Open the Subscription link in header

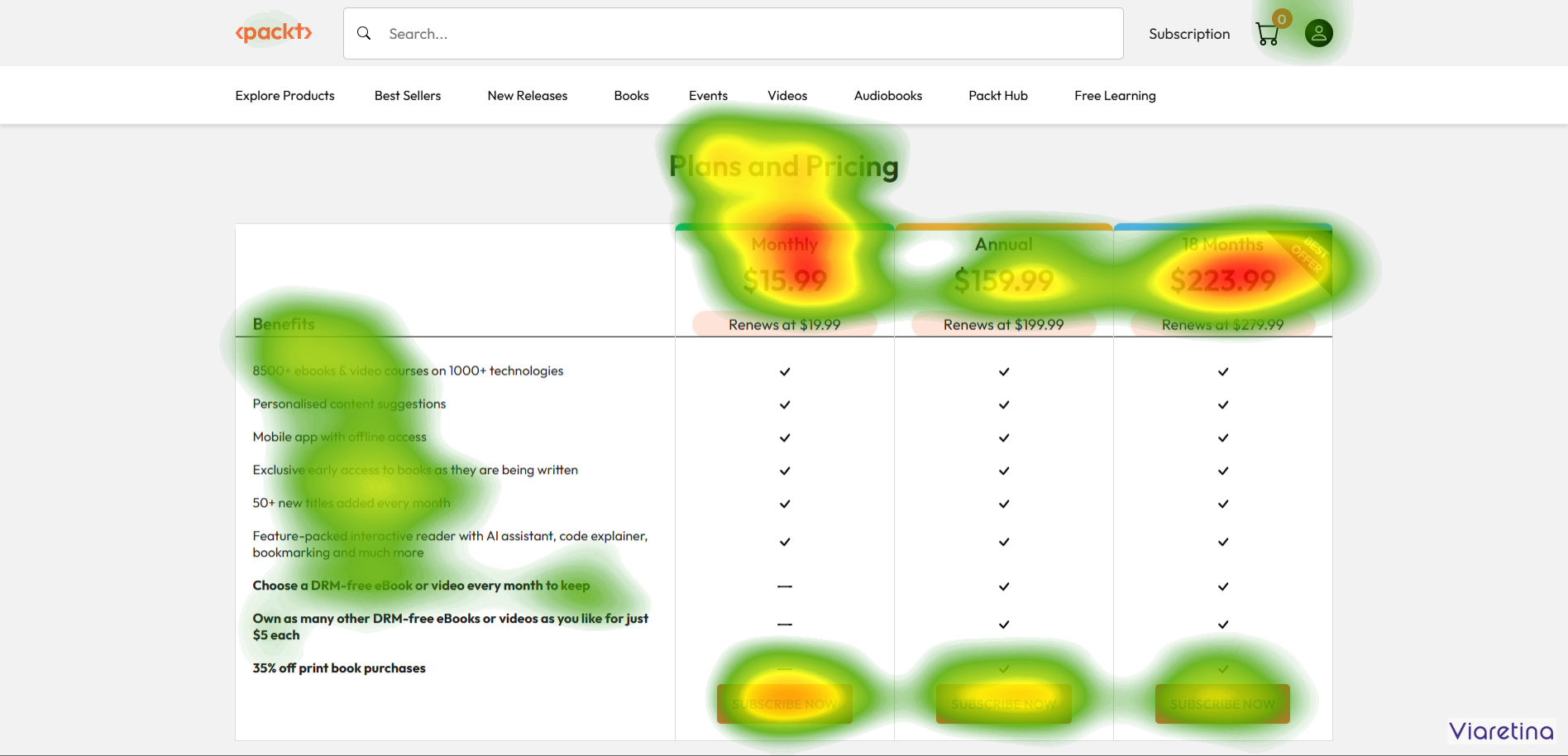[x=1189, y=34]
